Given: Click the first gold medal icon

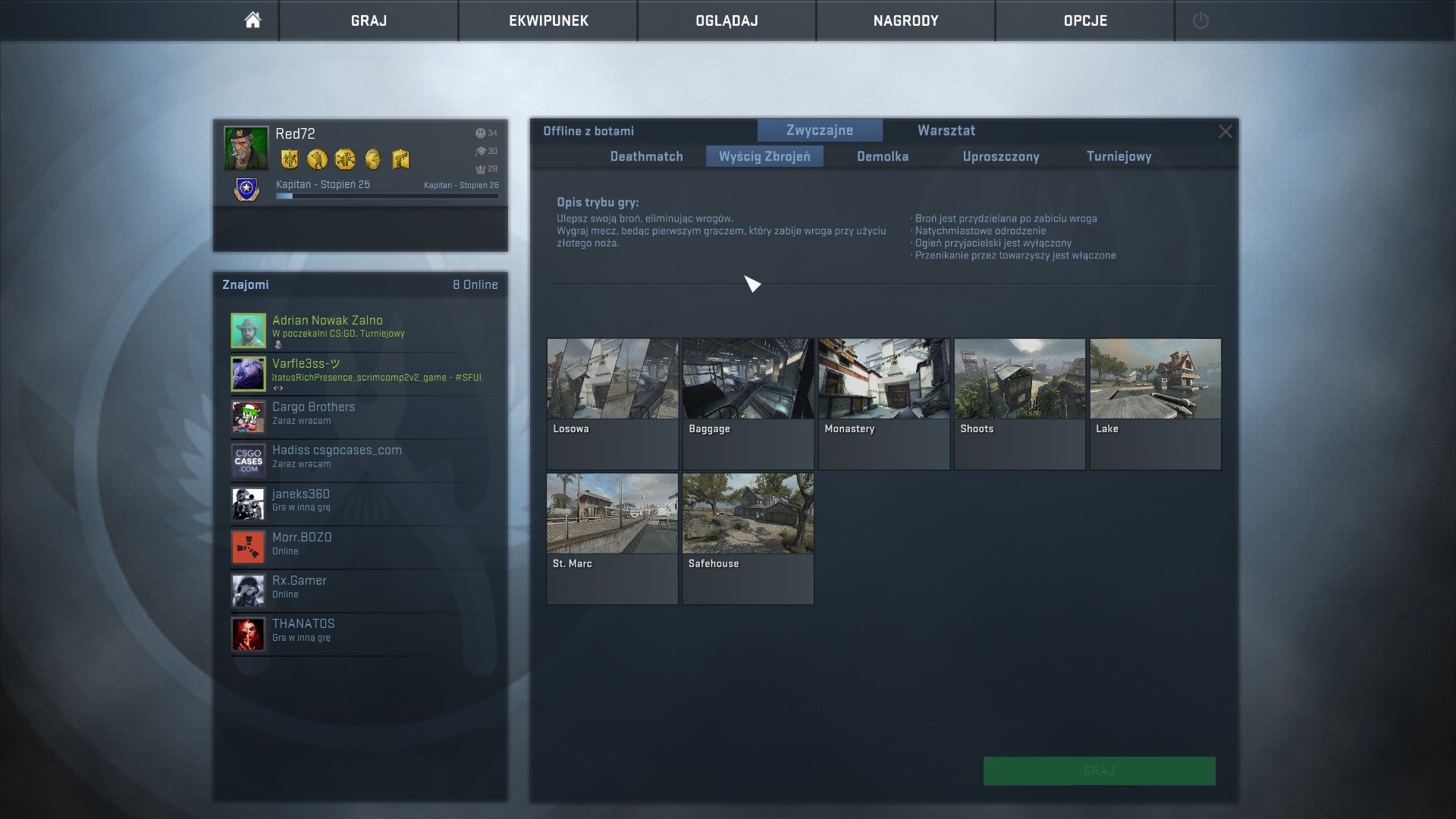Looking at the screenshot, I should [289, 159].
